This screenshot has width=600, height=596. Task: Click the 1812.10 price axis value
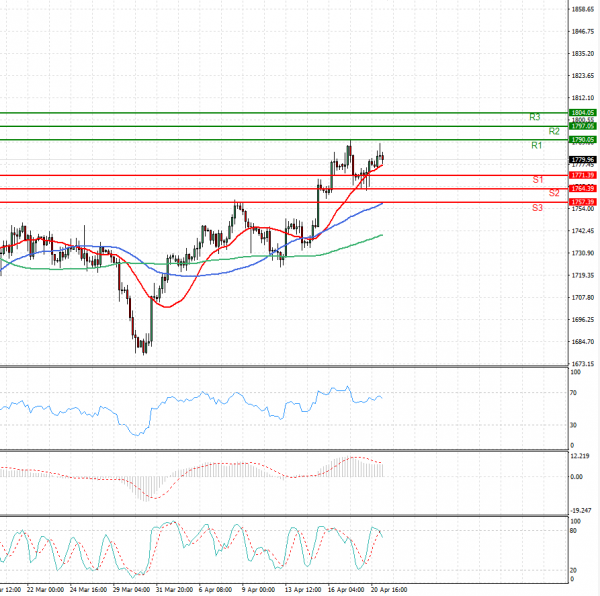point(583,98)
